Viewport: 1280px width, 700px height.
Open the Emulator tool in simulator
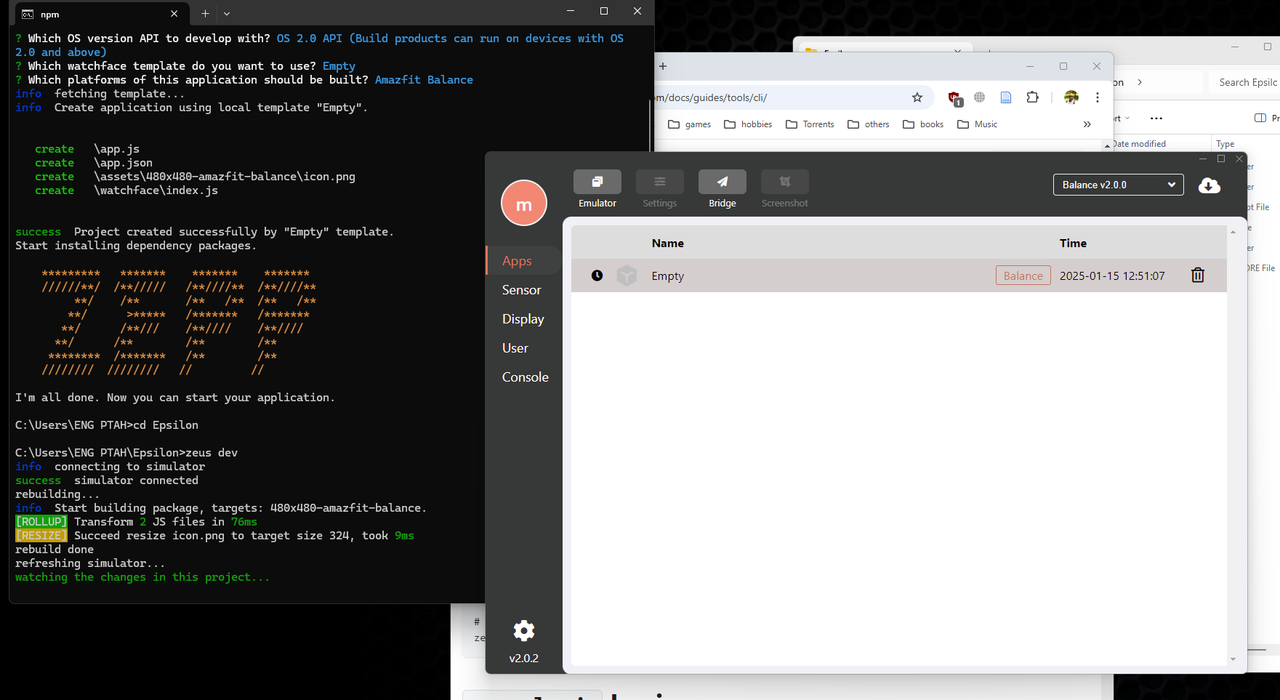click(x=597, y=182)
